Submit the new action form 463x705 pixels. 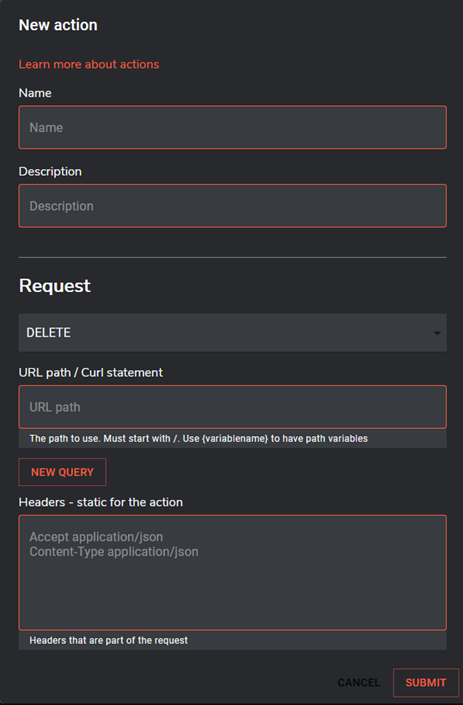pyautogui.click(x=426, y=683)
